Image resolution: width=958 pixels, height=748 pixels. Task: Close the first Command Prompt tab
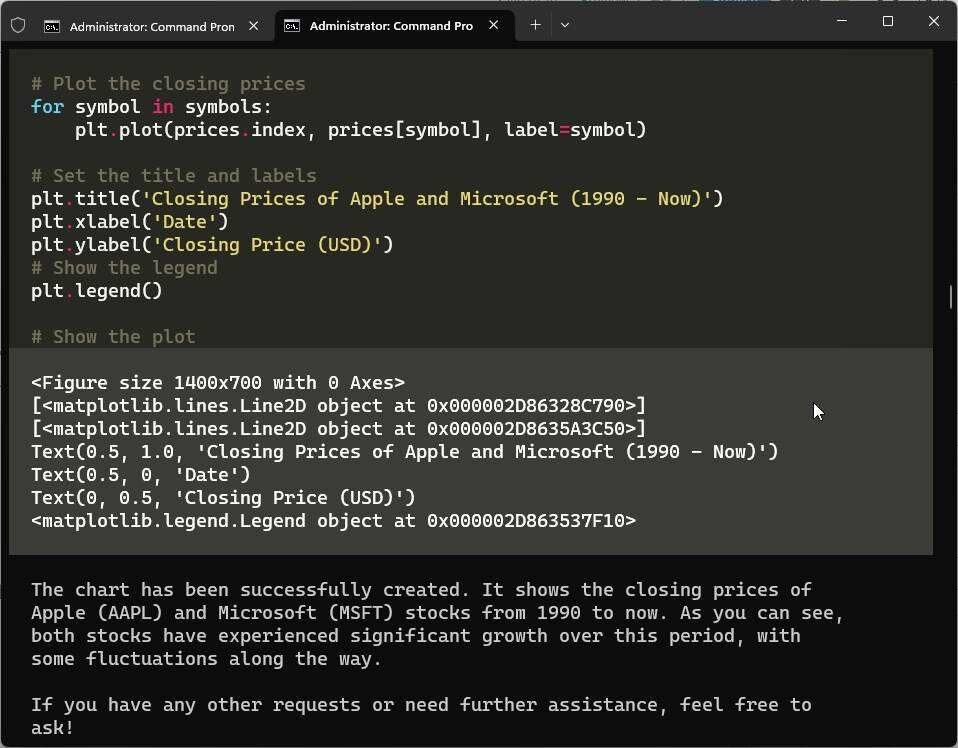coord(254,26)
